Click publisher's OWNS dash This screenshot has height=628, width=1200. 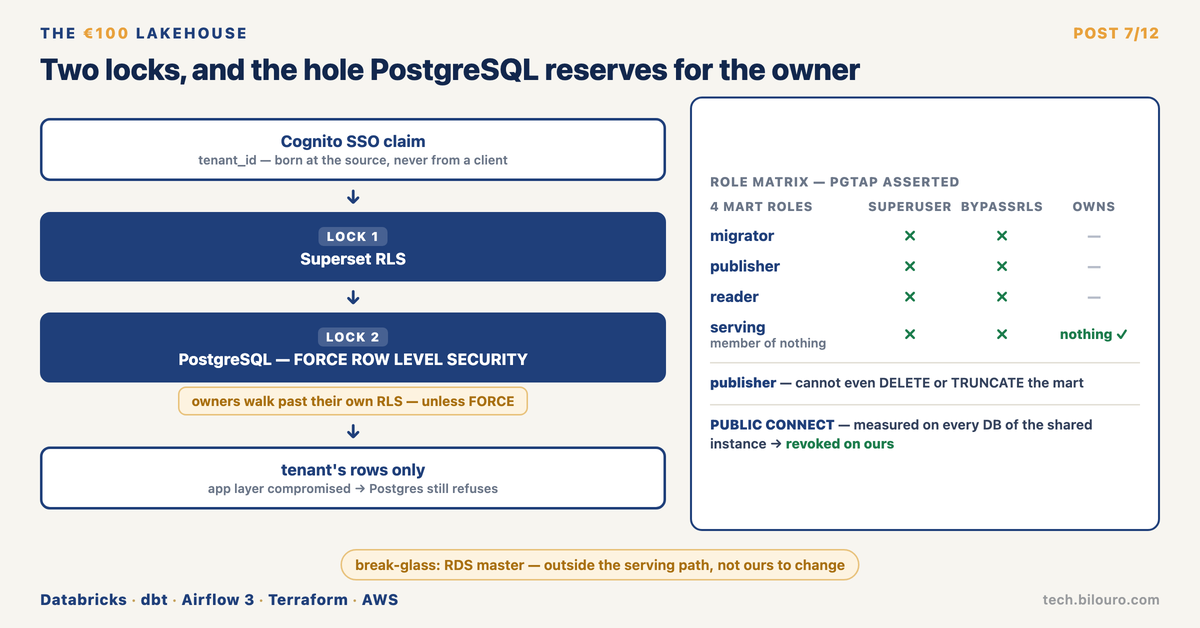point(1094,267)
